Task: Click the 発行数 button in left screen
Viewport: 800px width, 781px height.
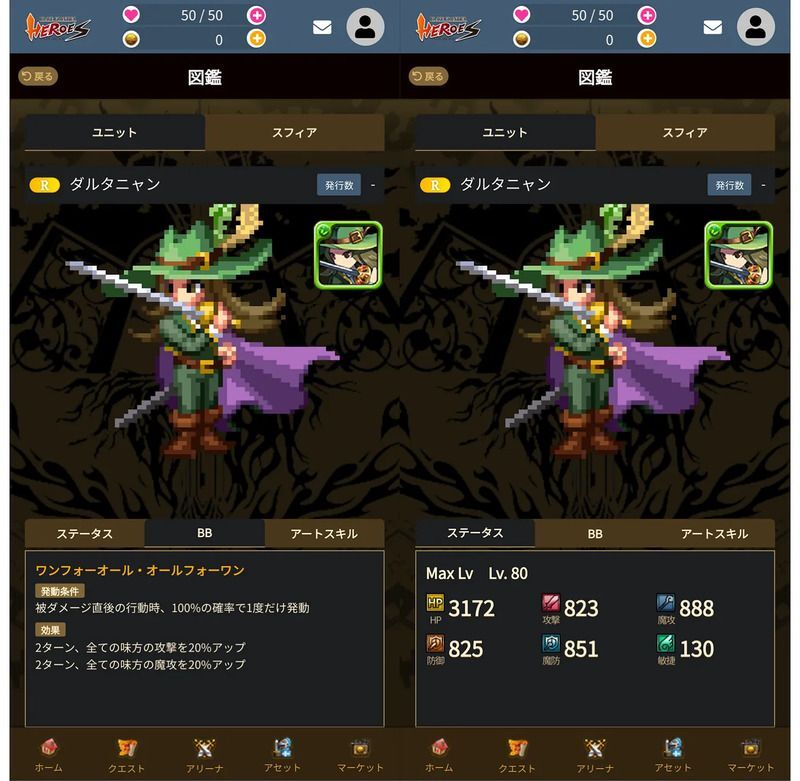Action: [x=339, y=185]
